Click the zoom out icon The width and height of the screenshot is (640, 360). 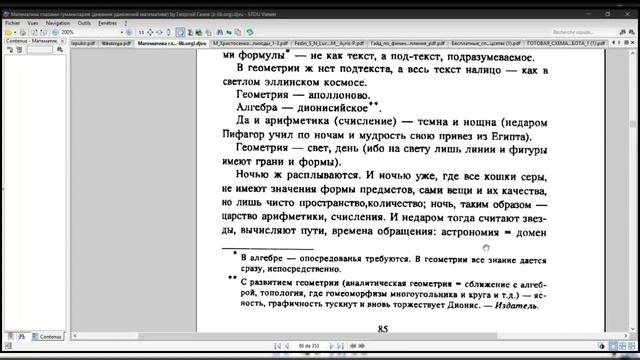coord(56,32)
